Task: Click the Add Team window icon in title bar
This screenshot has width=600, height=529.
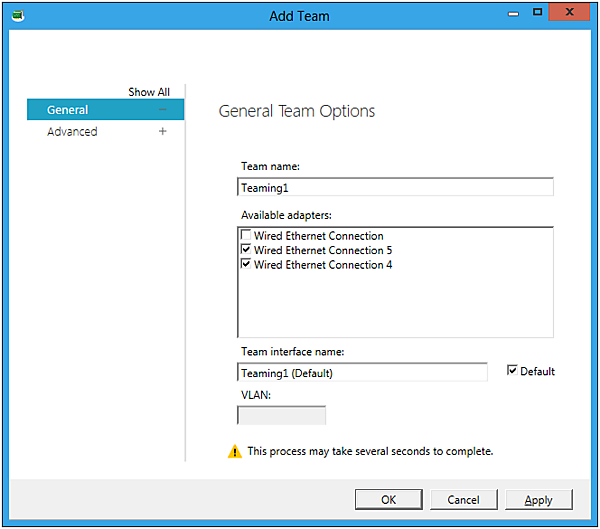Action: coord(18,16)
